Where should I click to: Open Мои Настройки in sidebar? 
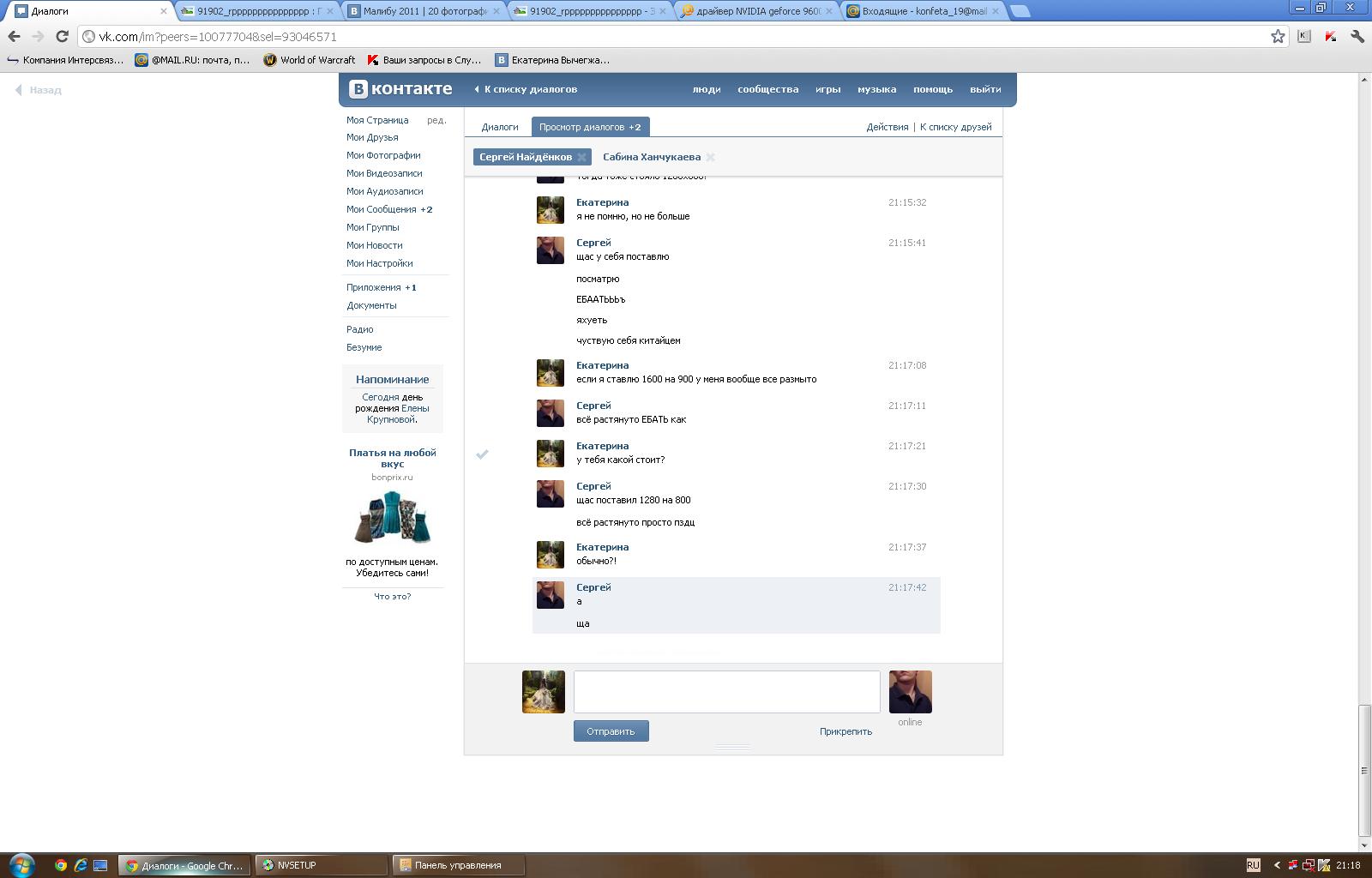click(380, 263)
